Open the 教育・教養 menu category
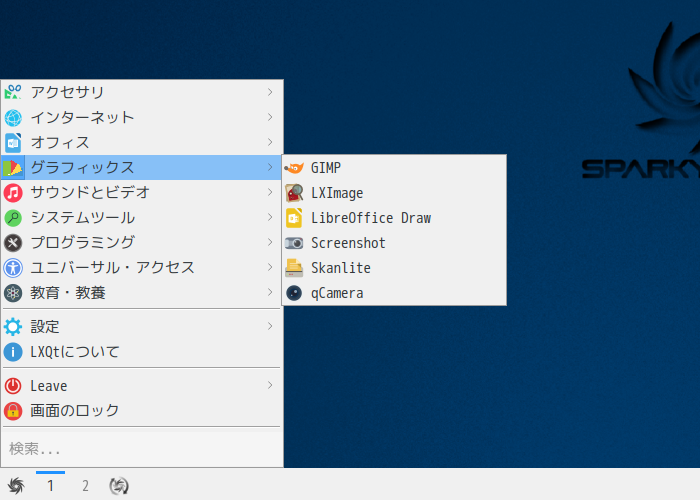The width and height of the screenshot is (700, 500). [x=141, y=293]
